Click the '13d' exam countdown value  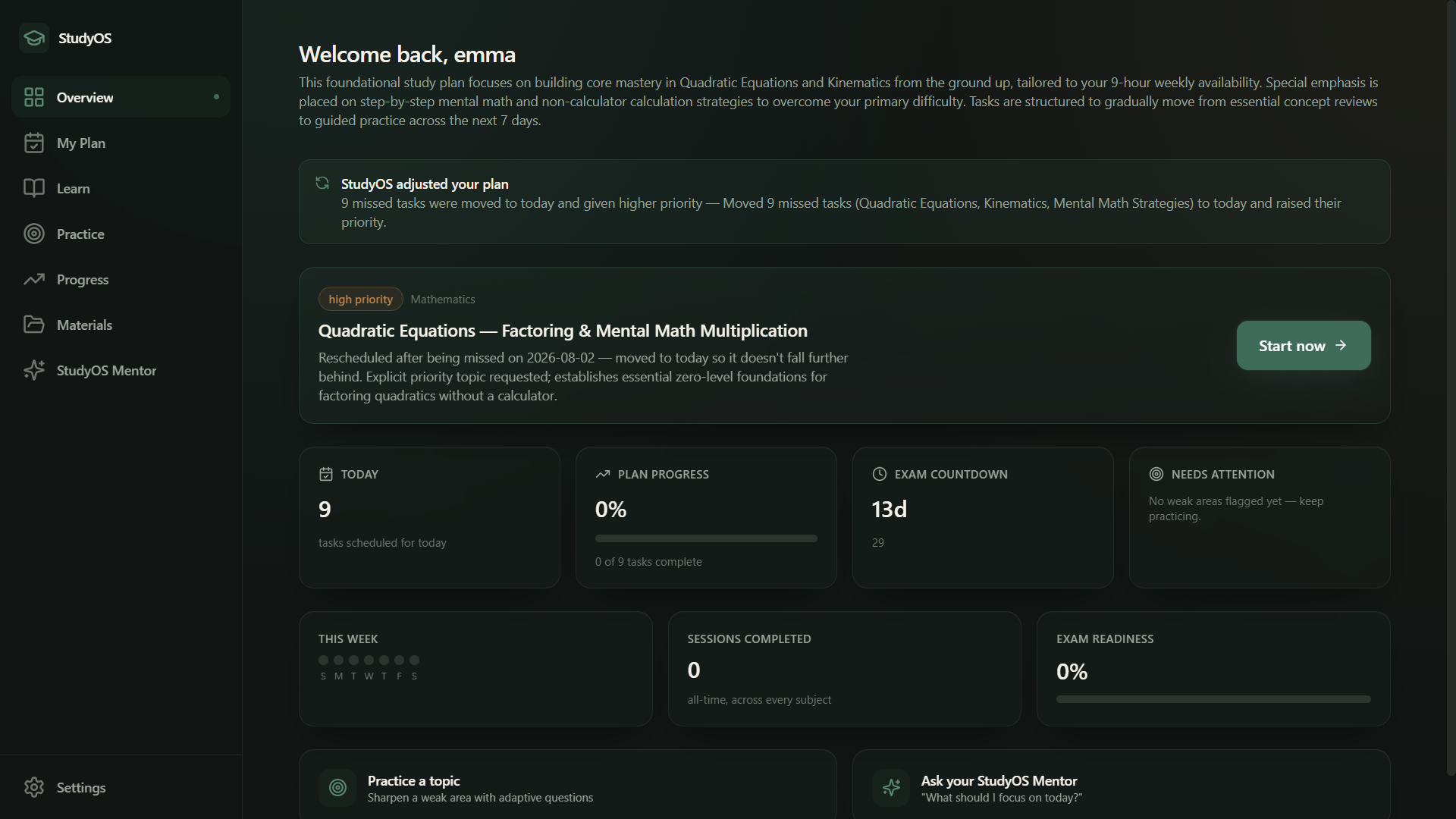[889, 509]
